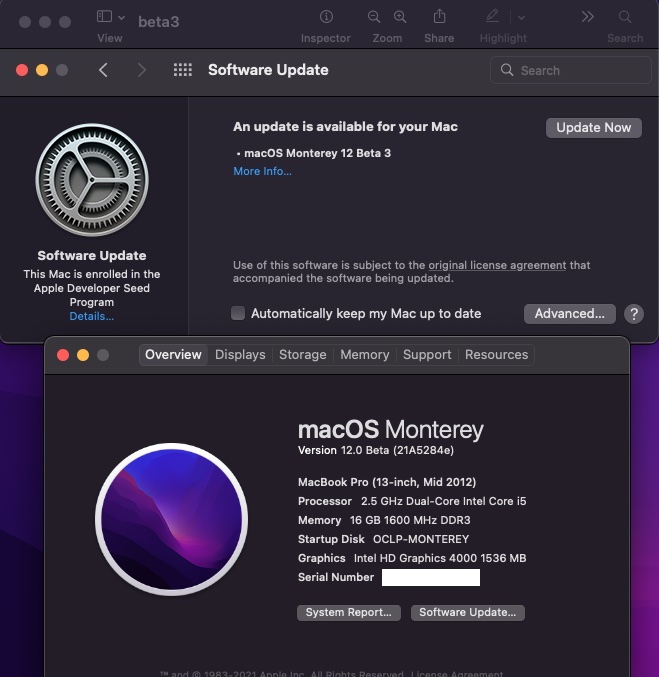Click the macOS Monterey logo image
Image resolution: width=659 pixels, height=677 pixels.
pyautogui.click(x=171, y=519)
